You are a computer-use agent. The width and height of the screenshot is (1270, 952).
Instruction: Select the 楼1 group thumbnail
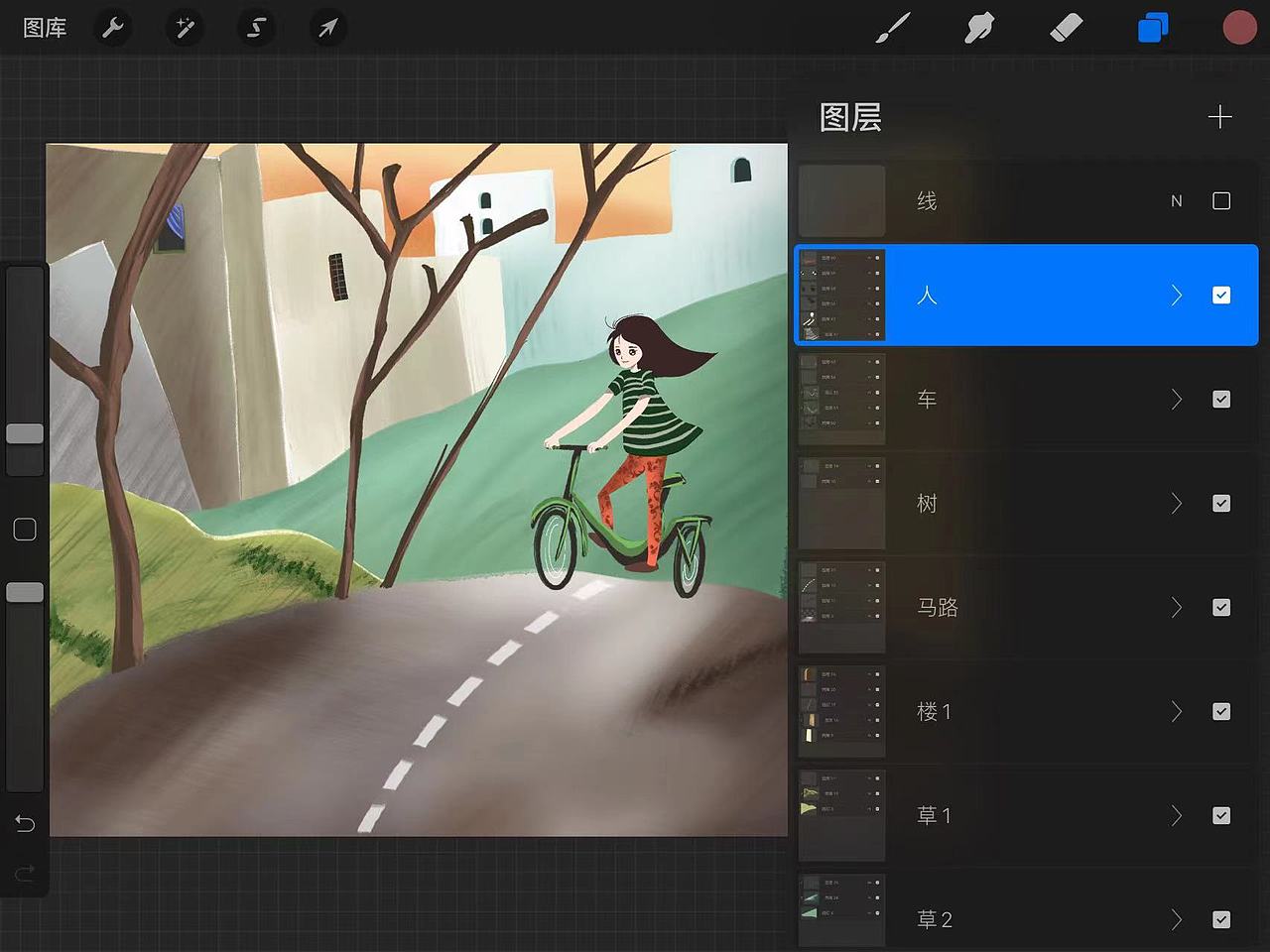click(x=841, y=712)
